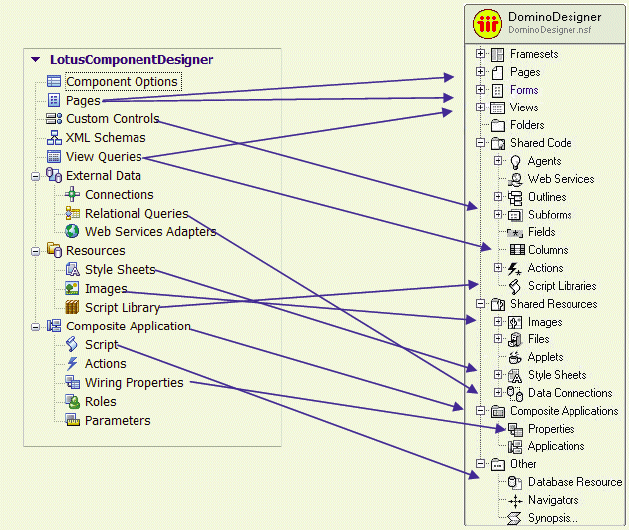Click the Connections plug icon

tap(72, 194)
